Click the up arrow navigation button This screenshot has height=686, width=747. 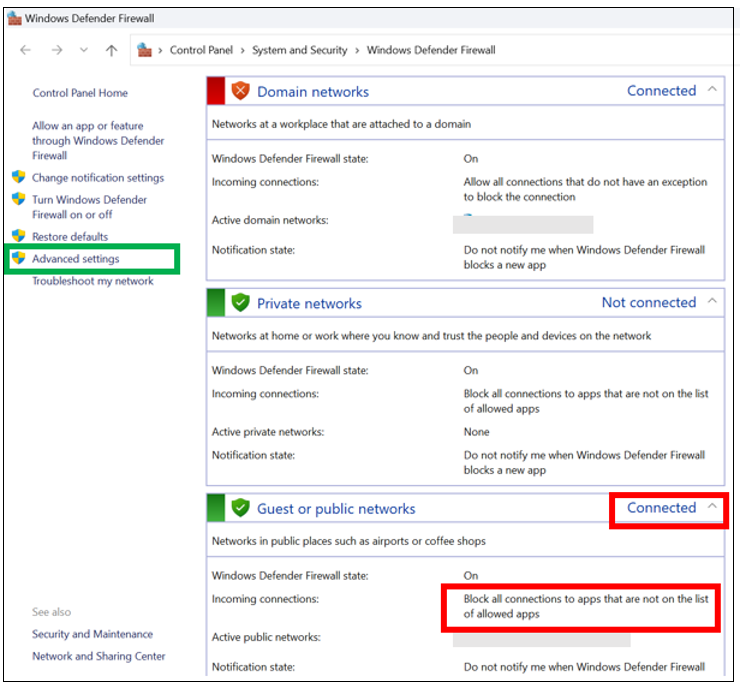pos(111,50)
